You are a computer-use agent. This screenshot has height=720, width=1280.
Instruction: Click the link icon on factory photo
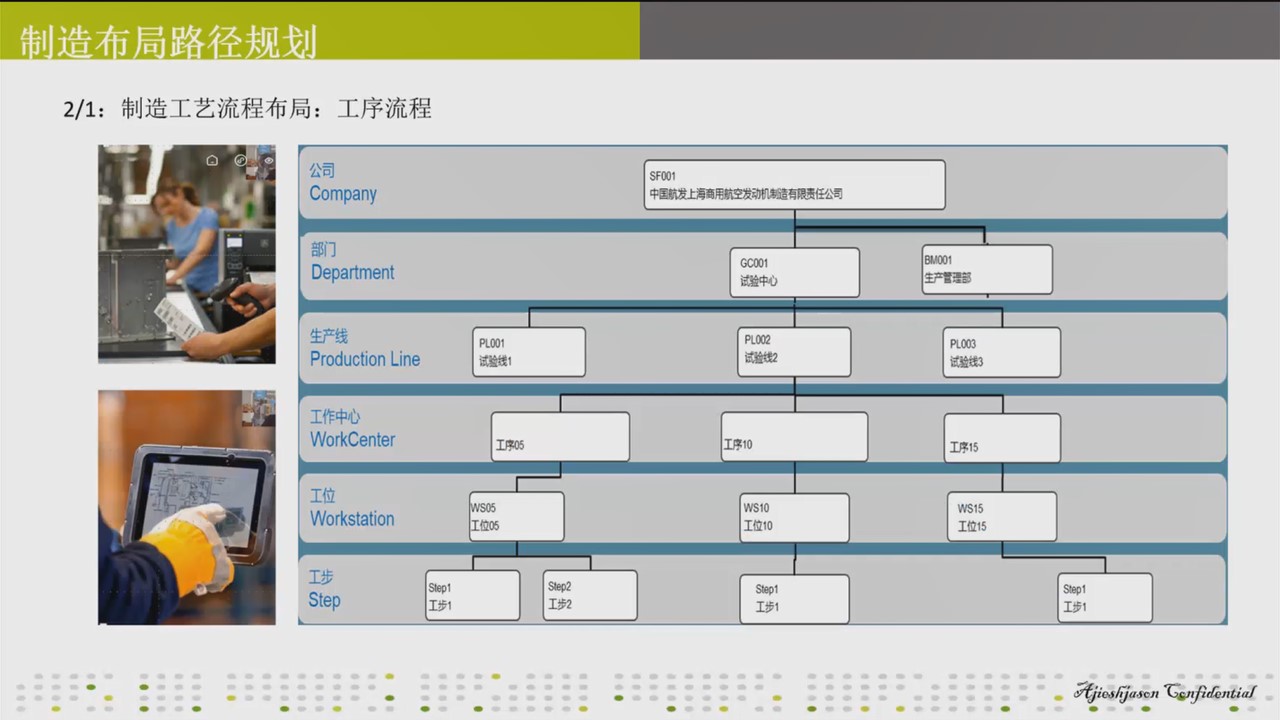click(240, 160)
